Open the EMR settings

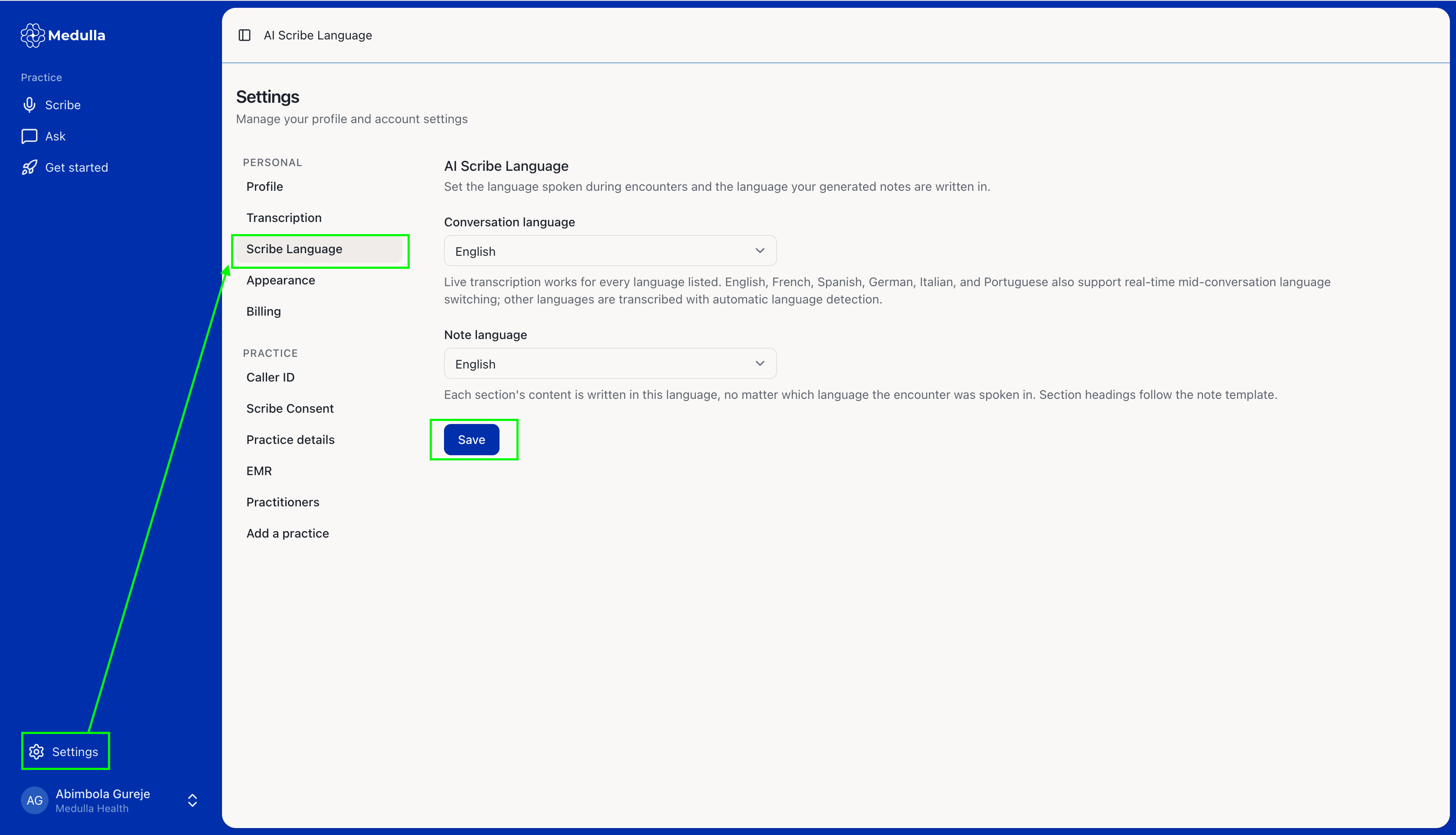[x=319, y=471]
